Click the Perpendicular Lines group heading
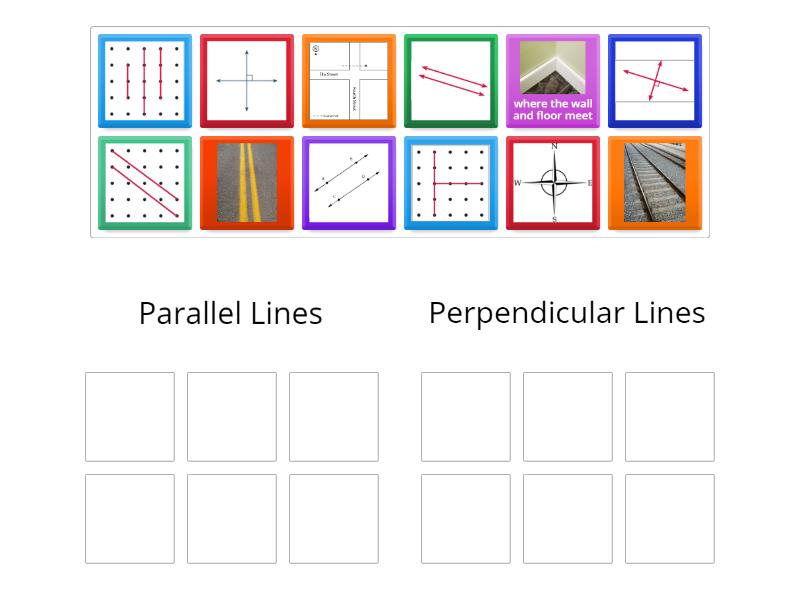This screenshot has width=800, height=600. click(567, 313)
